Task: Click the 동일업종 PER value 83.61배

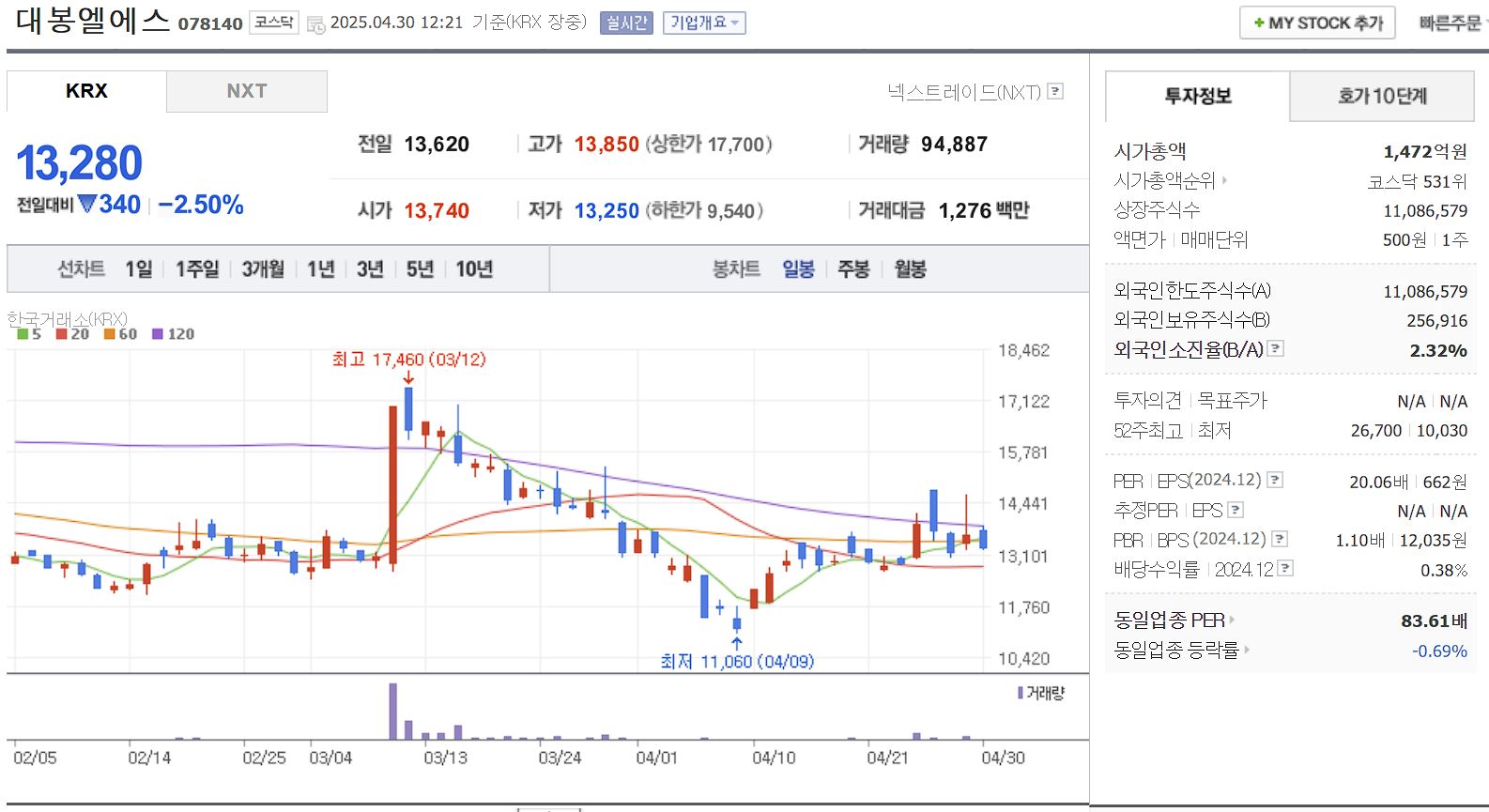Action: click(x=1434, y=620)
